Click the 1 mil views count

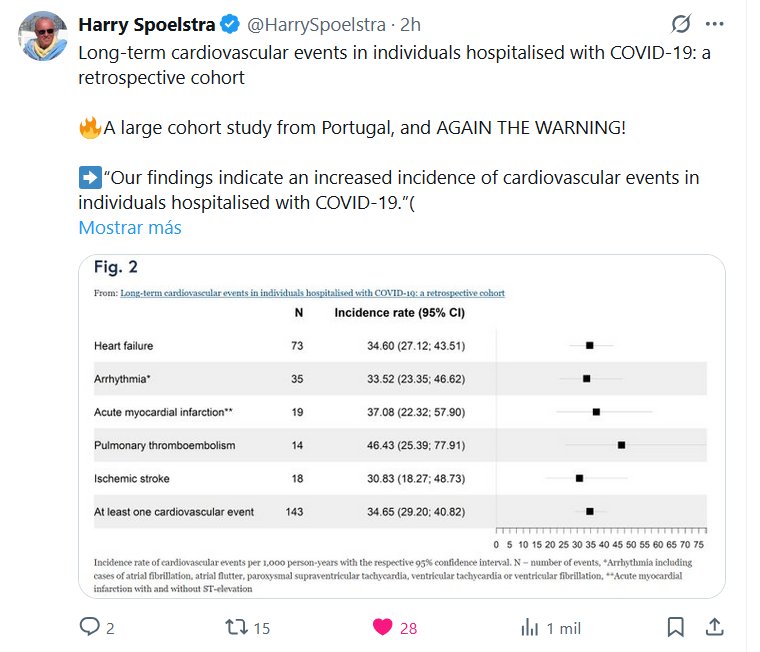click(x=563, y=628)
